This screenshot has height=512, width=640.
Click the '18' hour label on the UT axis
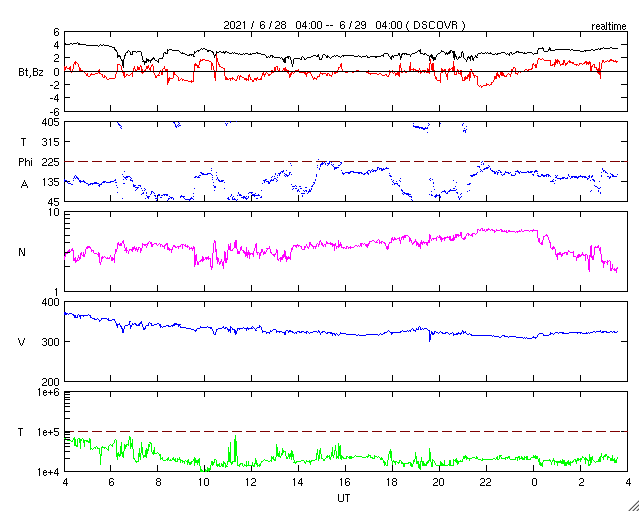click(x=391, y=483)
